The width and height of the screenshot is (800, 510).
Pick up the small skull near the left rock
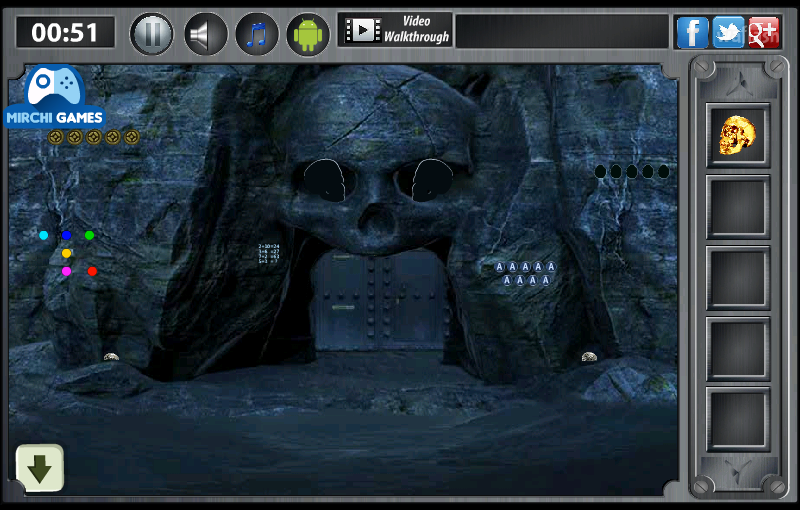tap(111, 356)
